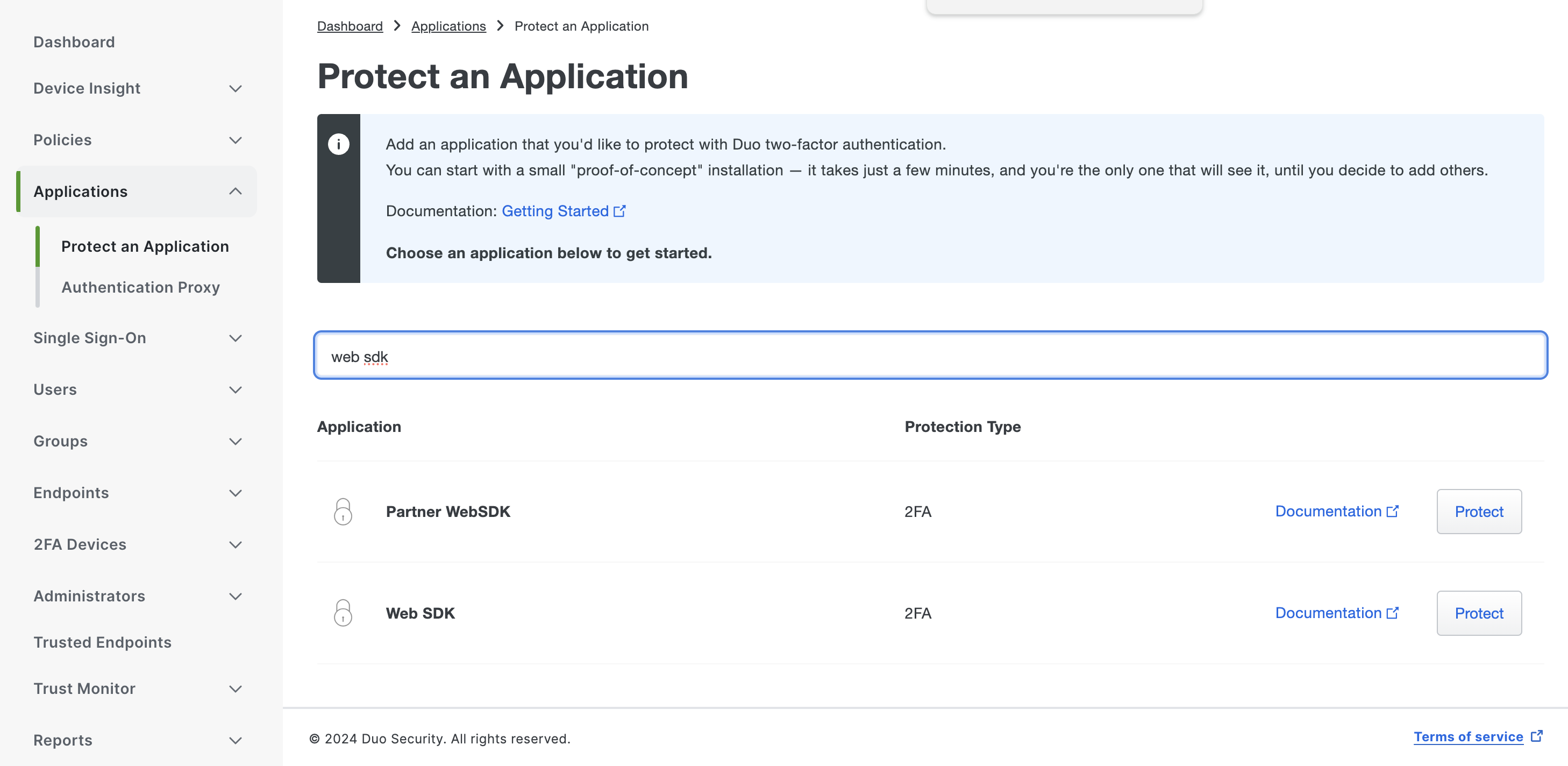Expand the Endpoints chevron
Viewport: 1568px width, 766px height.
tap(236, 493)
